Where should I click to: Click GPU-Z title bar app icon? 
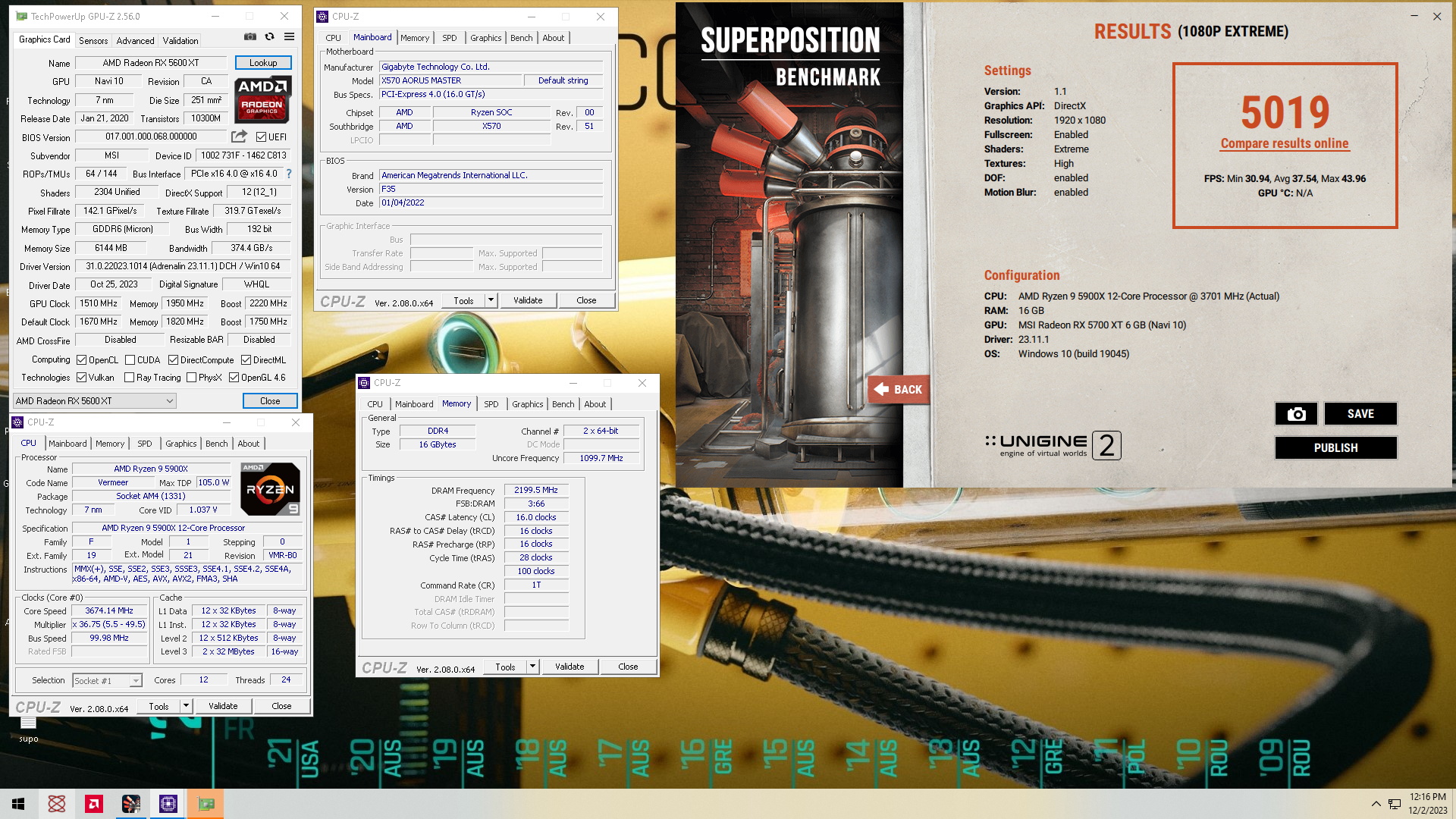[21, 16]
